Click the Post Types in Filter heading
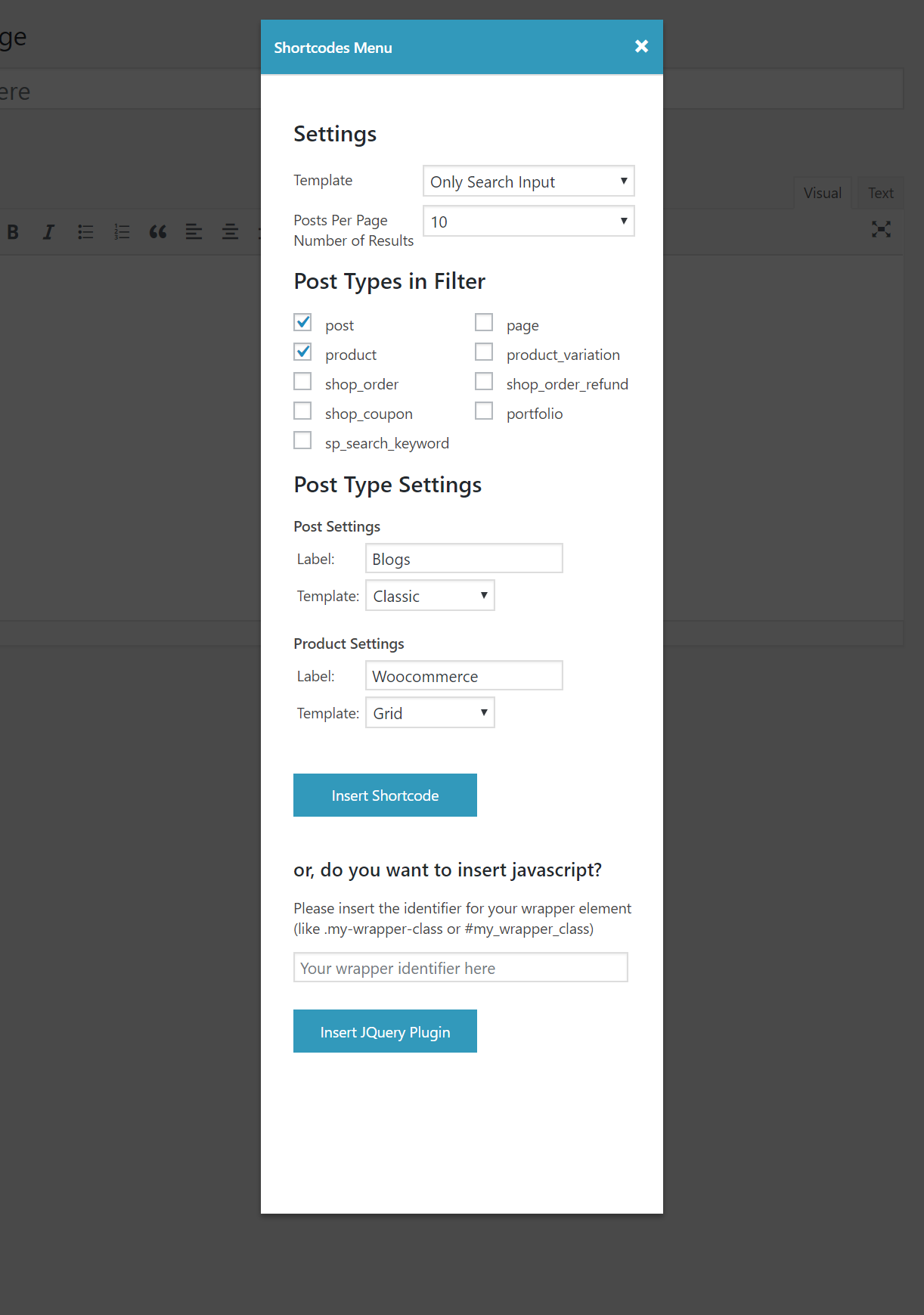The image size is (924, 1315). [389, 281]
